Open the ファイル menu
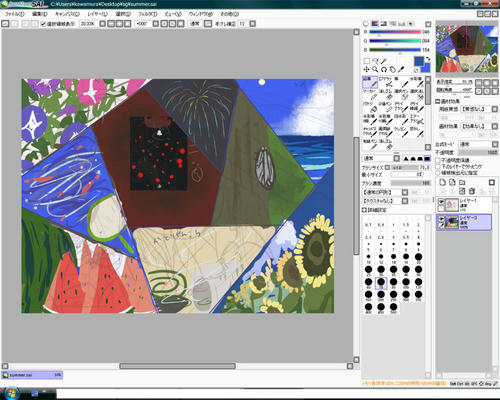This screenshot has height=400, width=500. [14, 14]
